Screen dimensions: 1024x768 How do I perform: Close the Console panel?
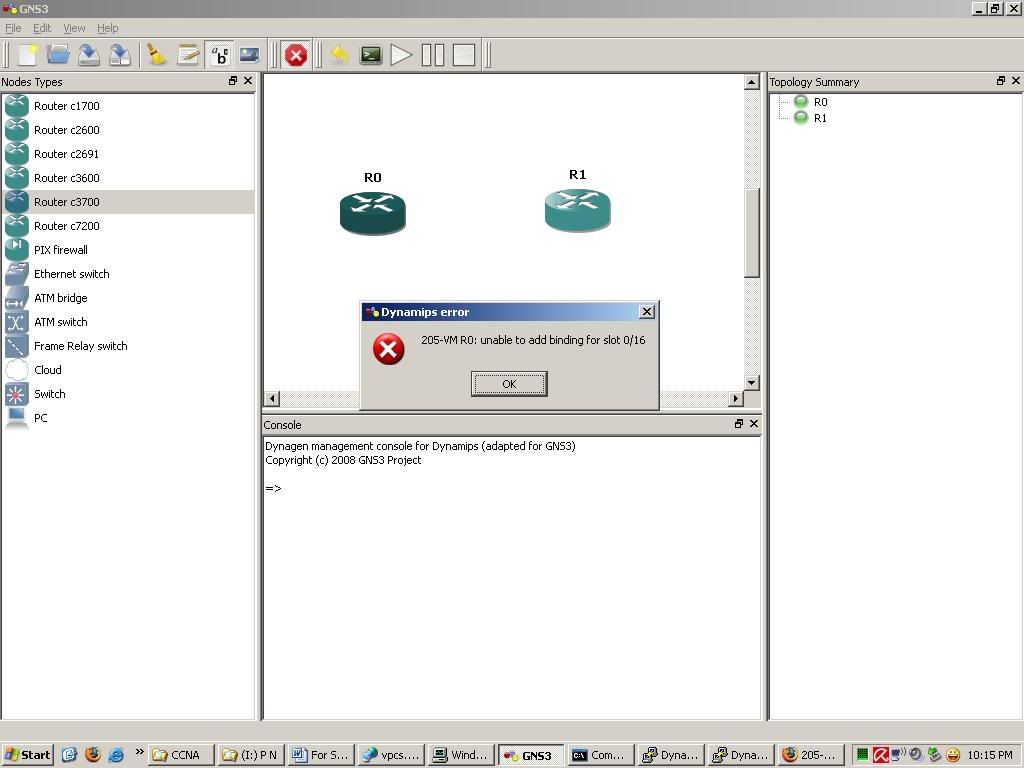[754, 424]
